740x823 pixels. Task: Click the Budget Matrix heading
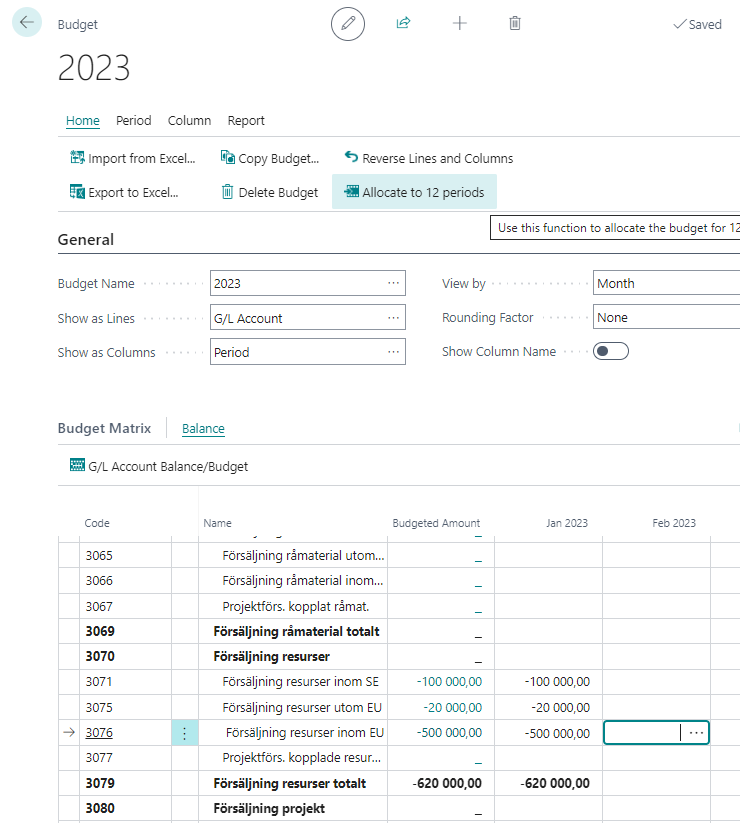point(104,428)
